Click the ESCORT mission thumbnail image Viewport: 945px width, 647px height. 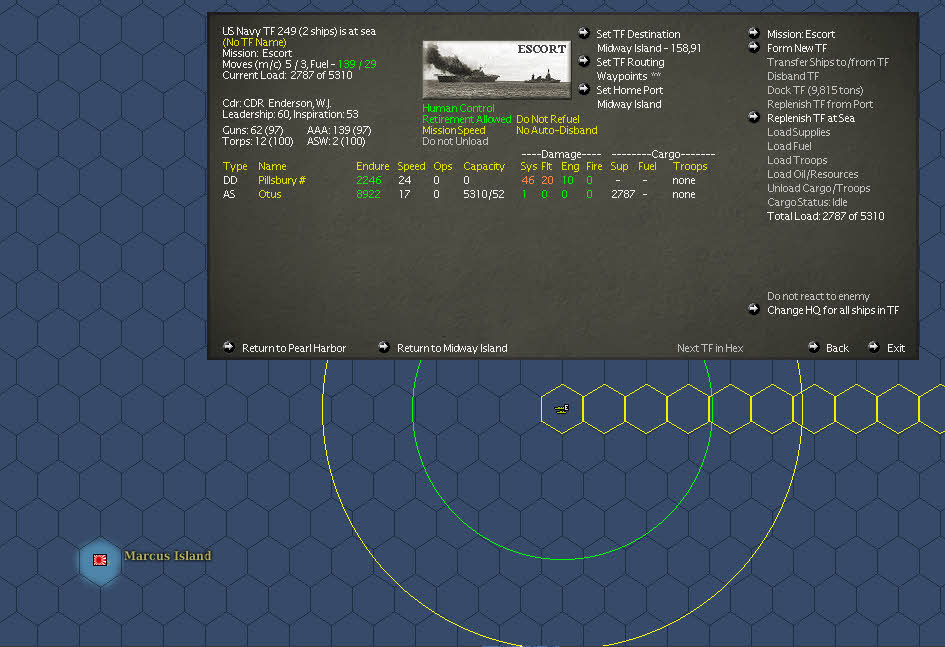coord(497,70)
